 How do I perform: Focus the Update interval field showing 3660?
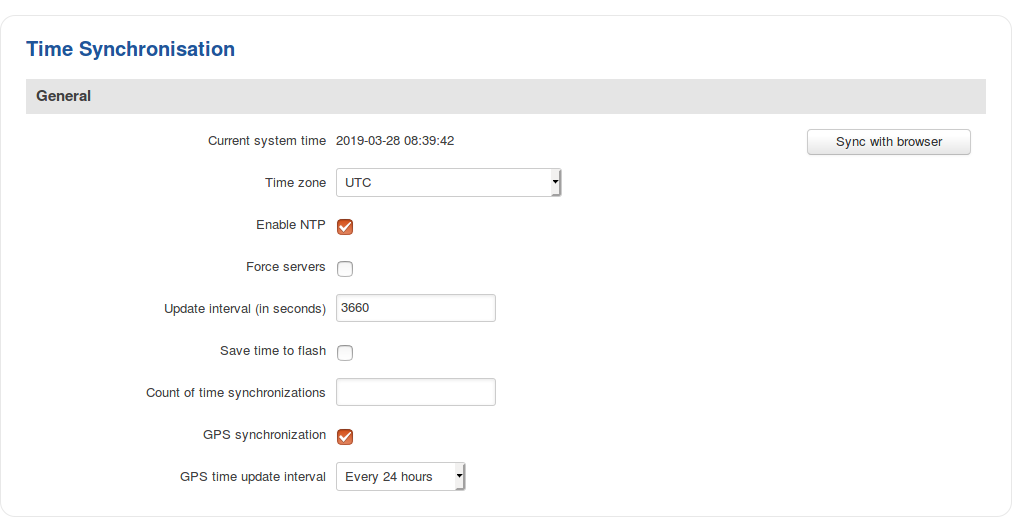[415, 308]
